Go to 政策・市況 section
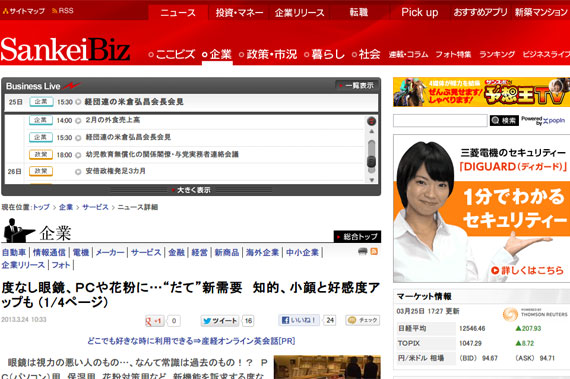Screen dimensions: 570x379 click(268, 55)
